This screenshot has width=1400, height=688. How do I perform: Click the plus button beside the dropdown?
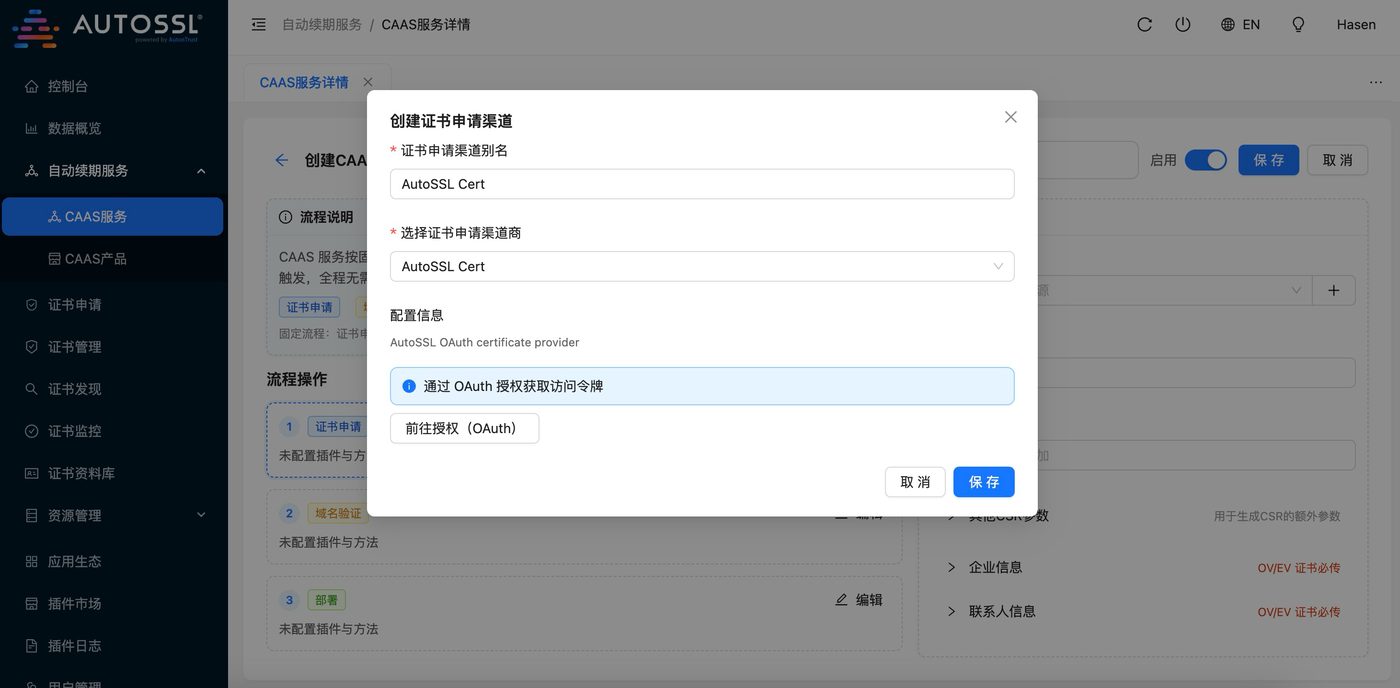pyautogui.click(x=1333, y=290)
